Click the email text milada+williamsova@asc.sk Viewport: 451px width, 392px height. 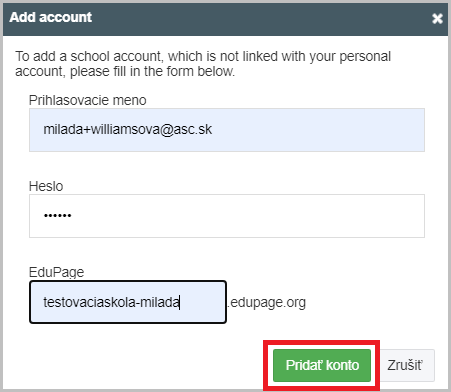pos(128,129)
